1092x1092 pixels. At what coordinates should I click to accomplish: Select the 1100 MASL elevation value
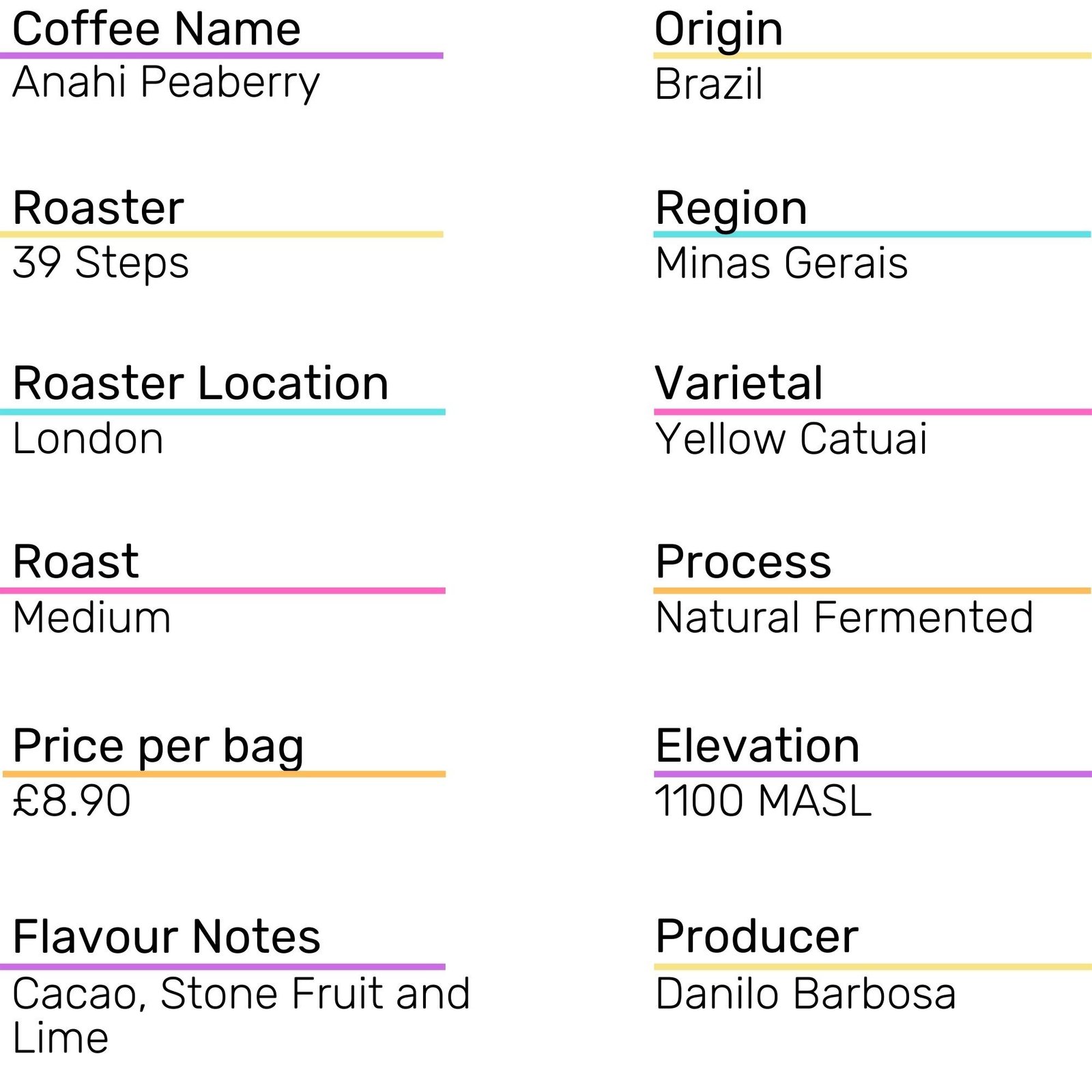pyautogui.click(x=763, y=801)
